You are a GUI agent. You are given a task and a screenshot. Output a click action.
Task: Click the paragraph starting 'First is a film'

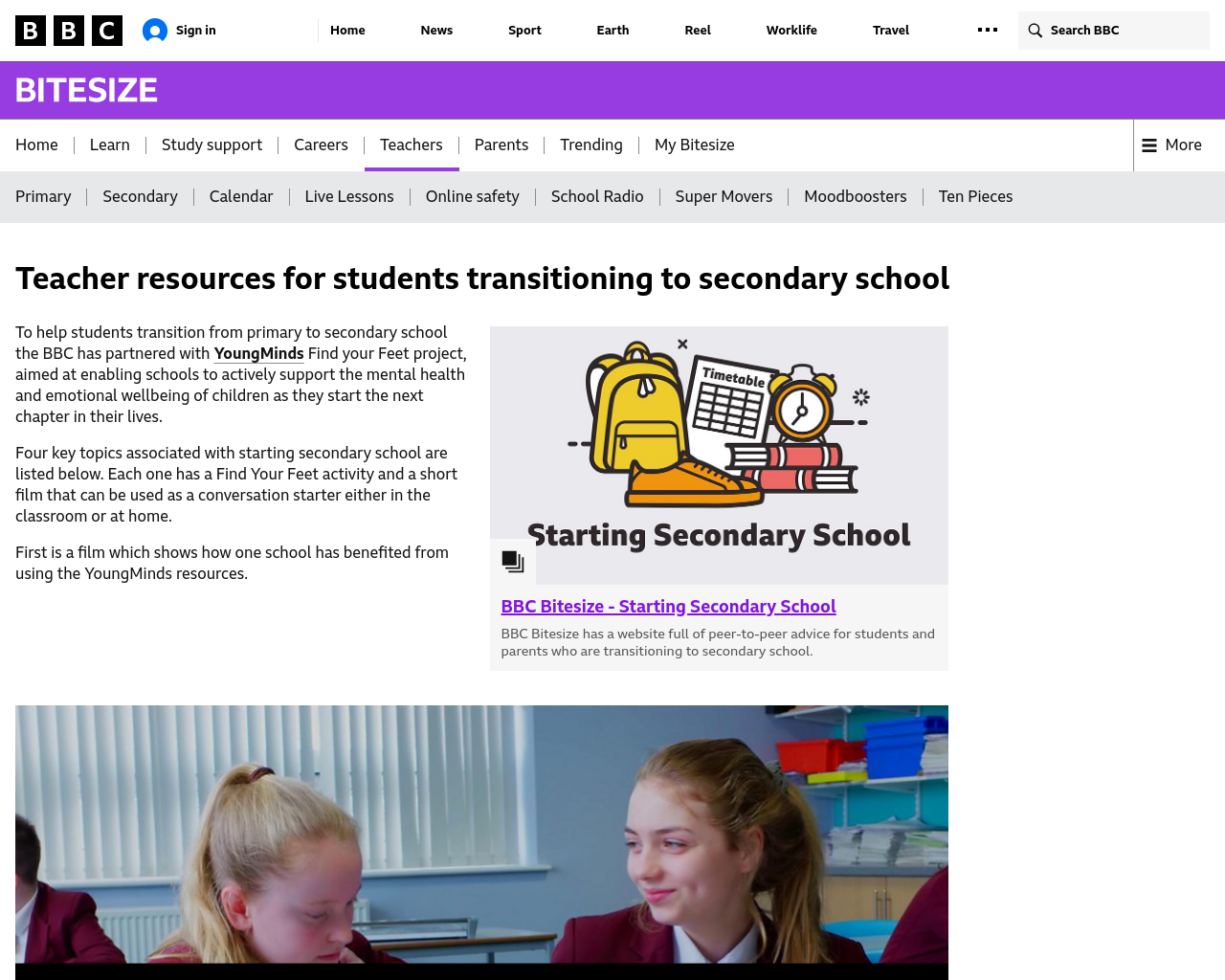click(232, 563)
